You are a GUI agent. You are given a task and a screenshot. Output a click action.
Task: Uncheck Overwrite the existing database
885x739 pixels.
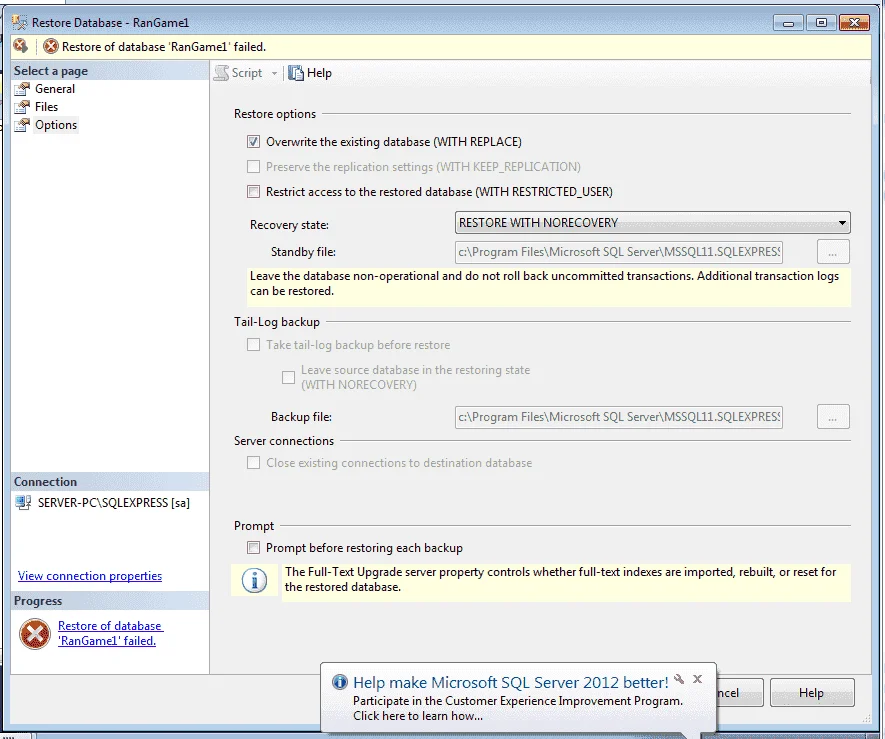pos(253,142)
